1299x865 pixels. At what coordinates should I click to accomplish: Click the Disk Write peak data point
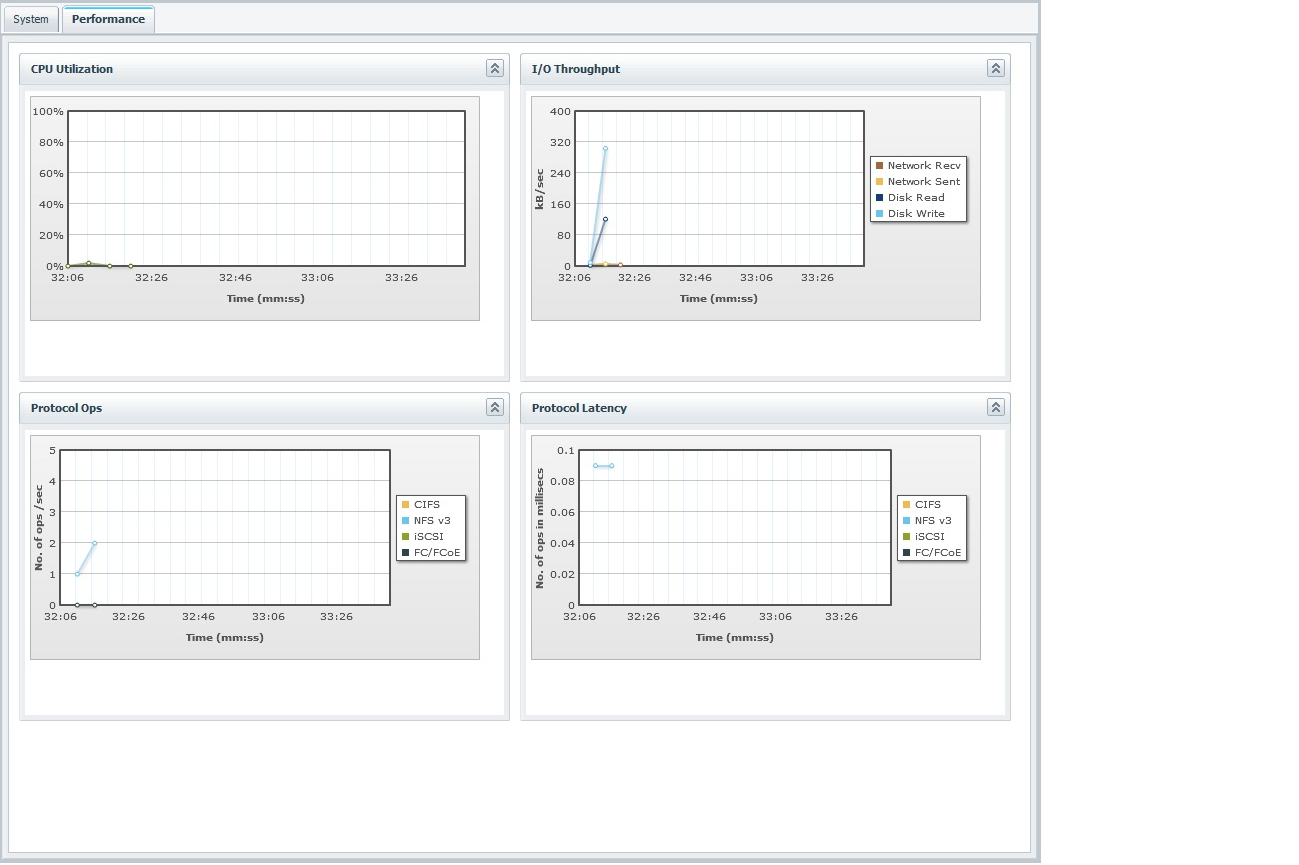click(605, 149)
